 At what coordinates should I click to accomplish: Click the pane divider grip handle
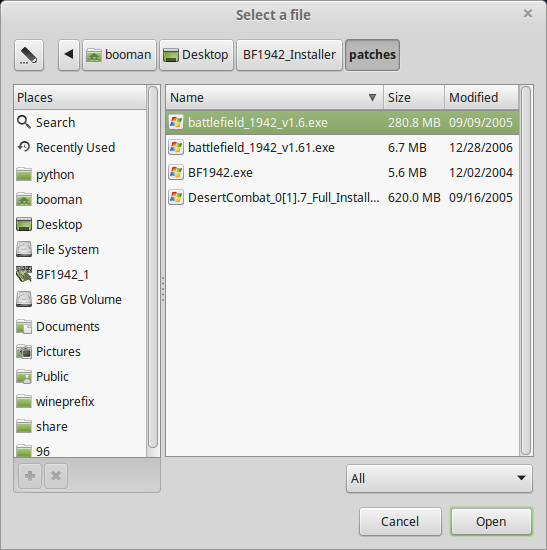(x=163, y=289)
